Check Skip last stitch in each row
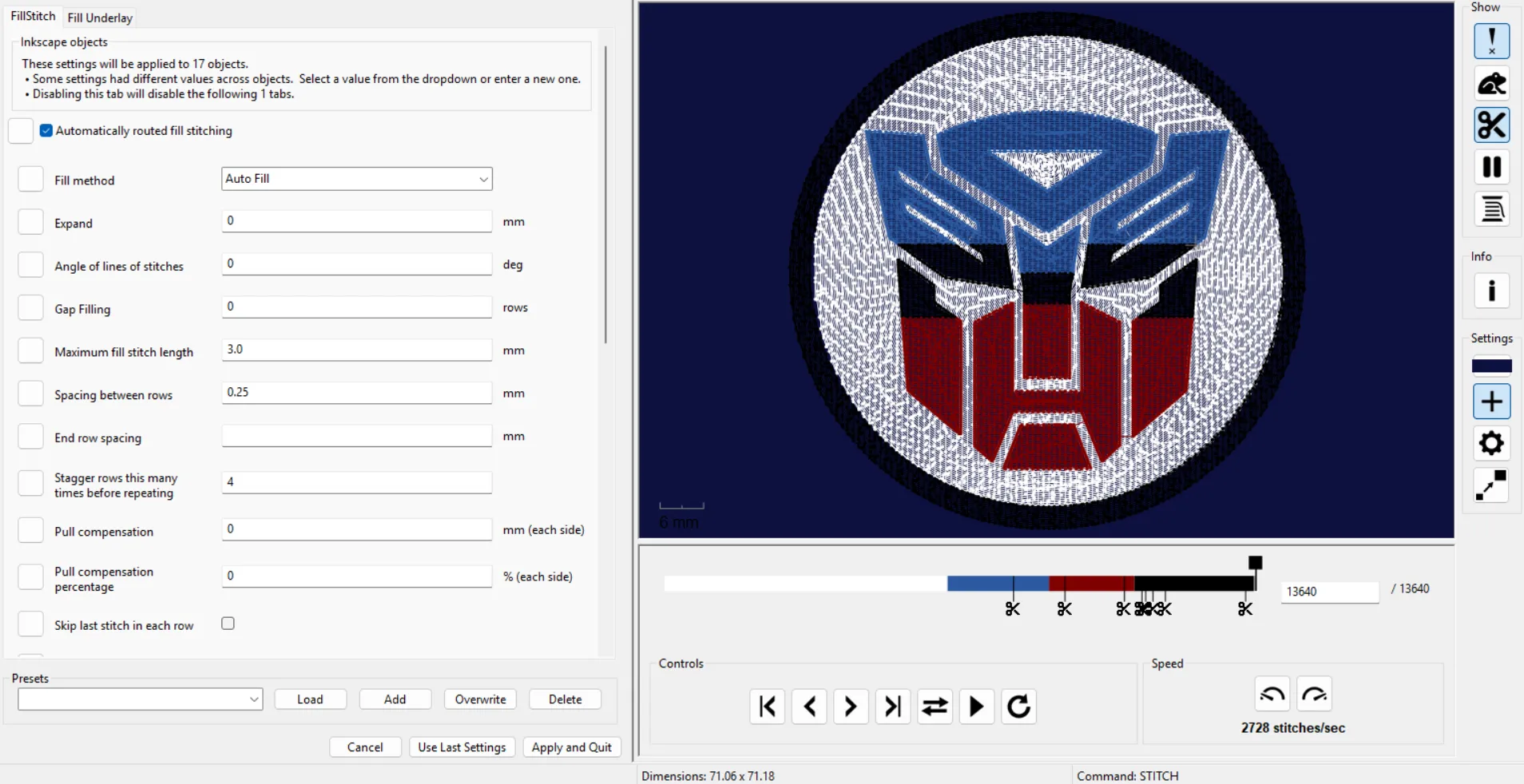Viewport: 1524px width, 784px height. tap(228, 624)
